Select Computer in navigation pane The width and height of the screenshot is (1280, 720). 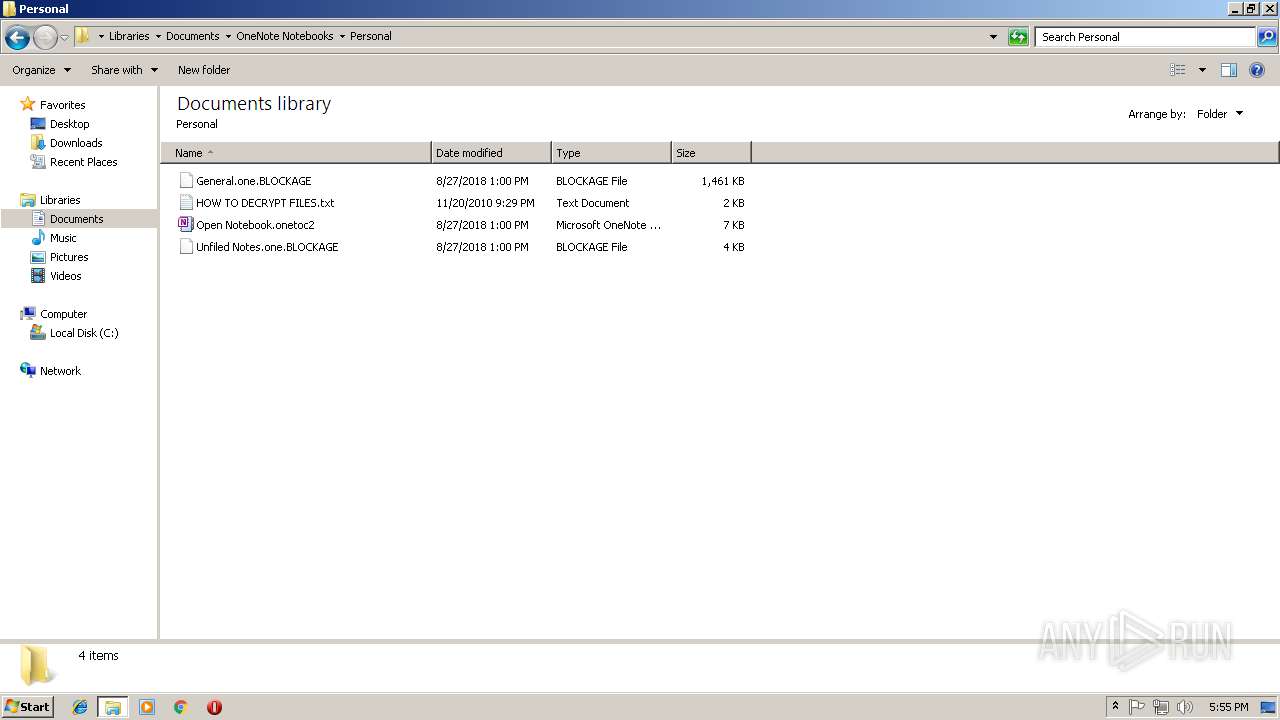tap(63, 314)
